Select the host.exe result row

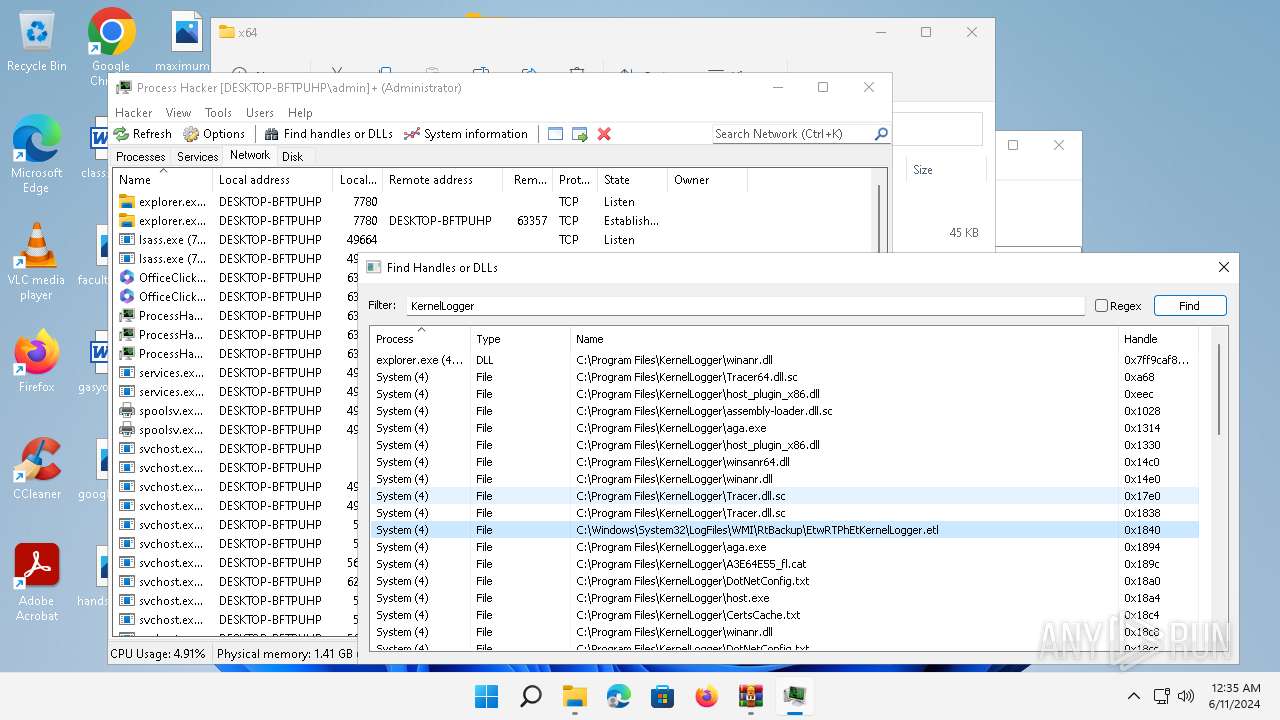pyautogui.click(x=784, y=598)
